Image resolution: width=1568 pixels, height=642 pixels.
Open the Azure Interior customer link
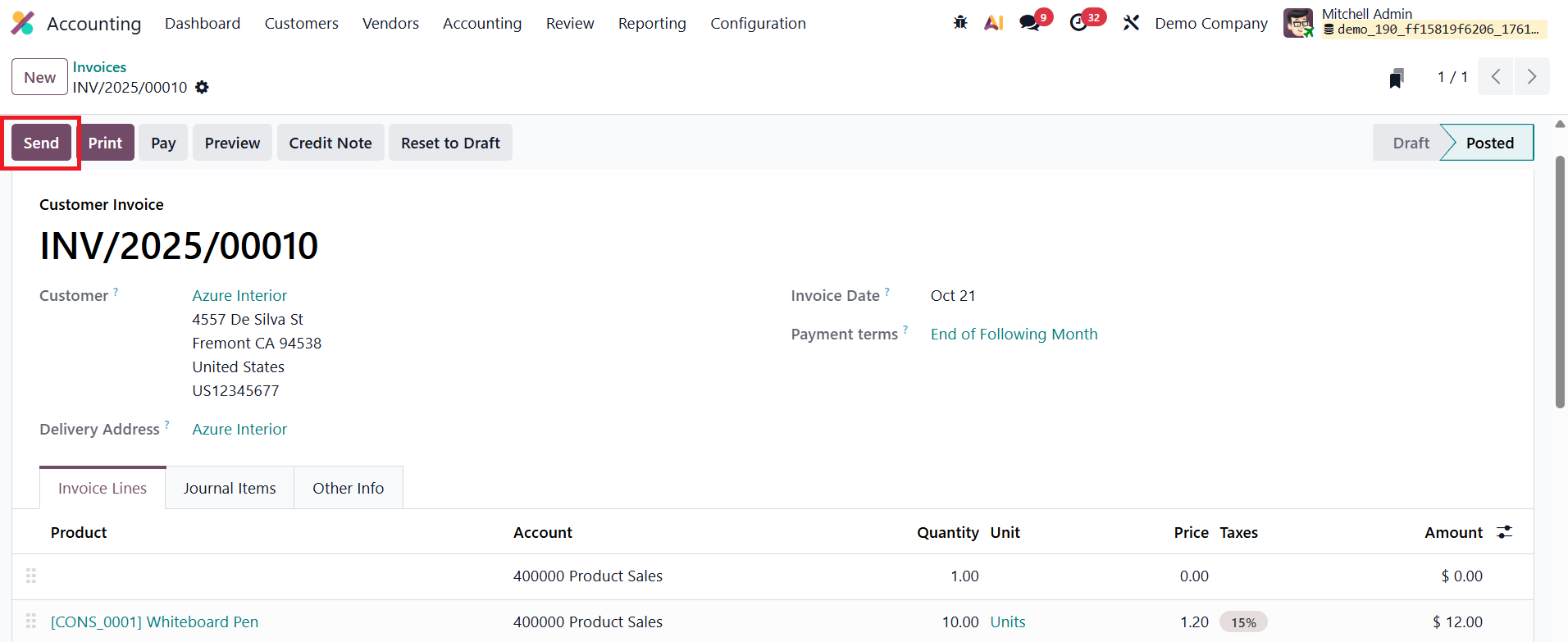point(239,296)
